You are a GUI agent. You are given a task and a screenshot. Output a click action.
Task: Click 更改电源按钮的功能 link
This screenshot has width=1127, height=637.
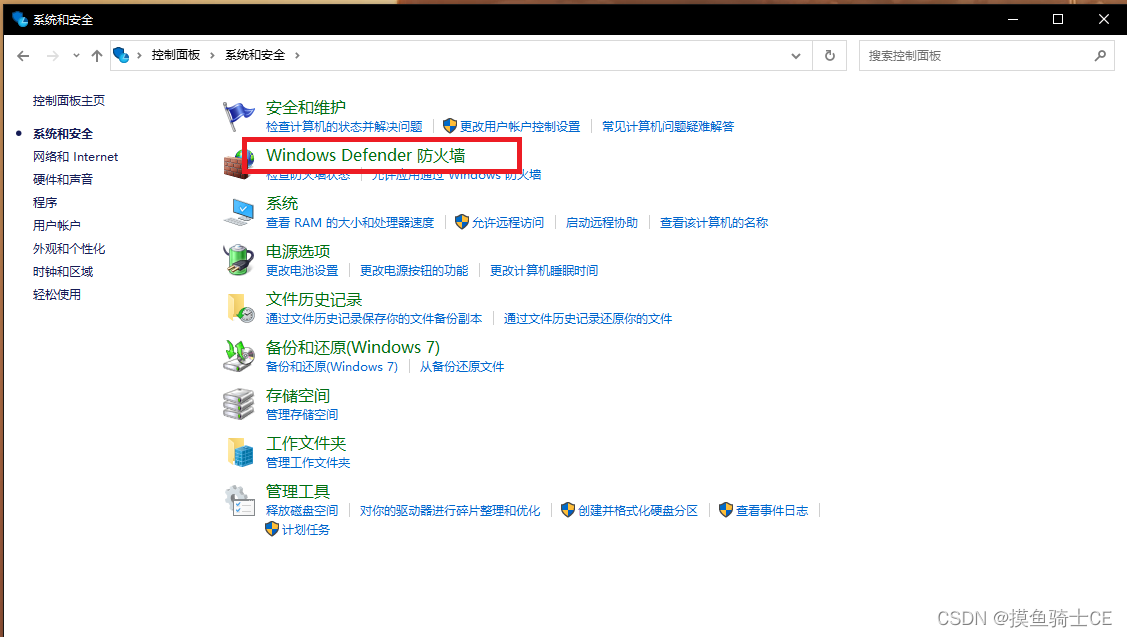click(x=414, y=271)
